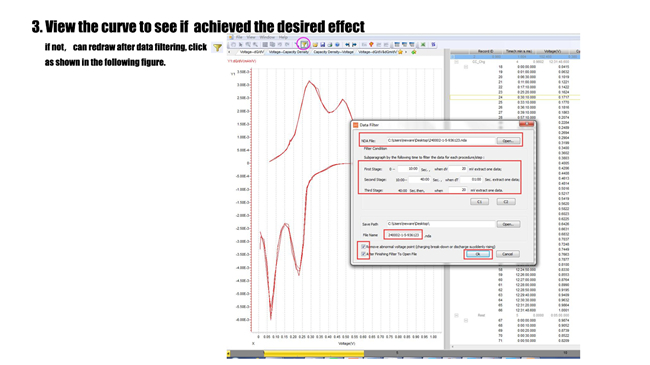Click the First Stage dV field showing 20
The image size is (650, 365).
tap(458, 169)
